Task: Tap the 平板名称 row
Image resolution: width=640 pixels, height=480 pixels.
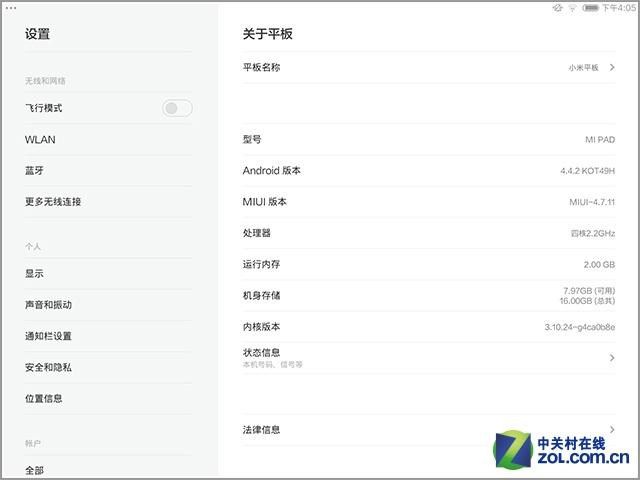Action: tap(429, 67)
